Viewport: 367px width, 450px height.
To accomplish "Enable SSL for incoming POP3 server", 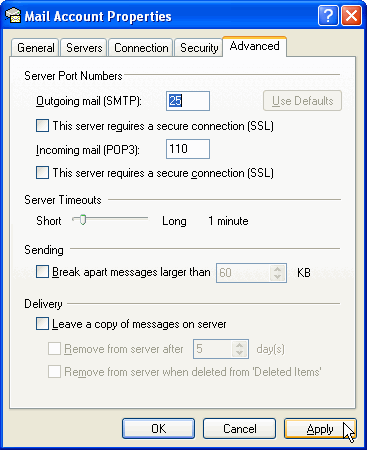I will [x=42, y=173].
